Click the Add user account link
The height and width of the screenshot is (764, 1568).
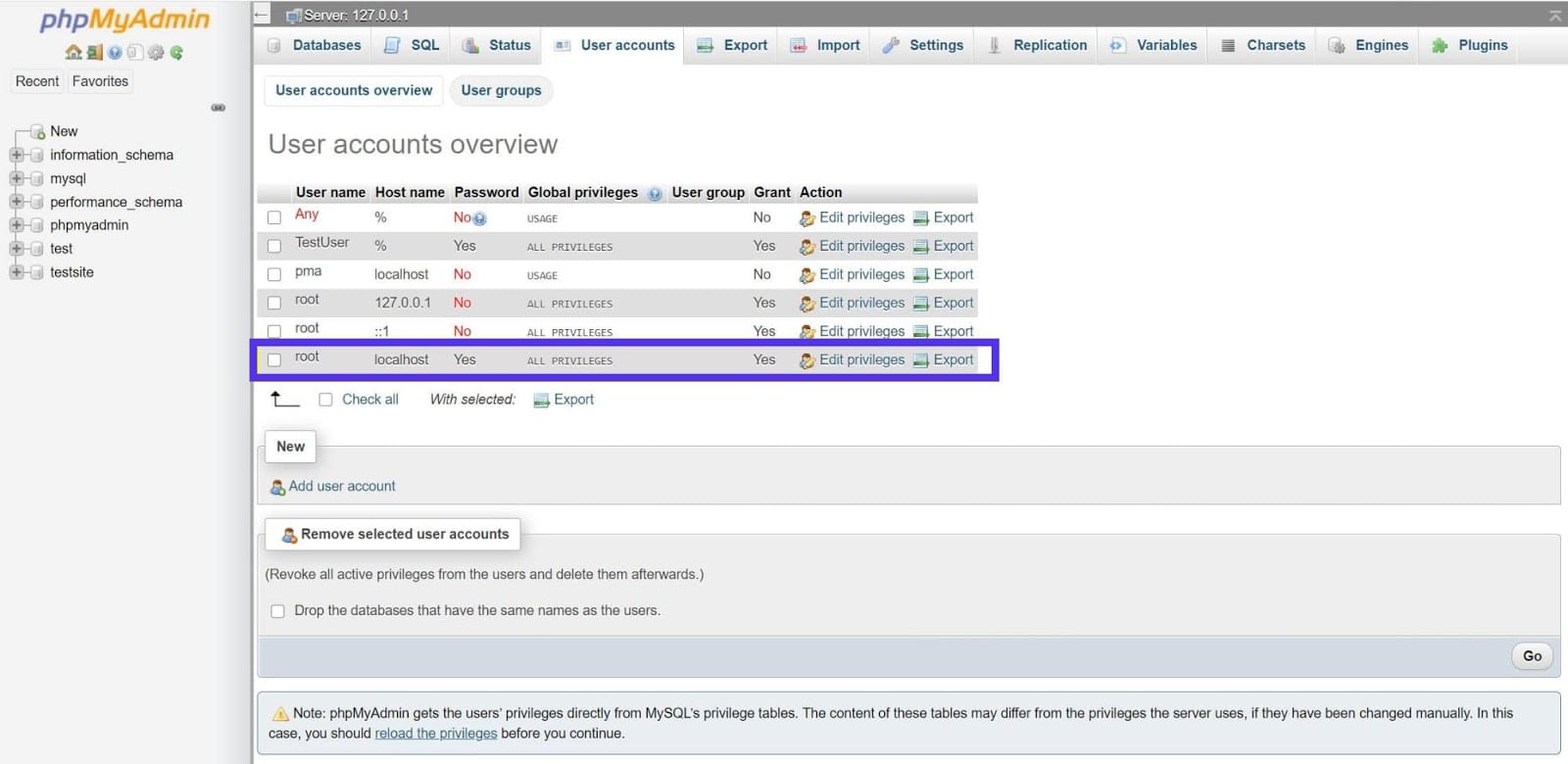[x=341, y=486]
